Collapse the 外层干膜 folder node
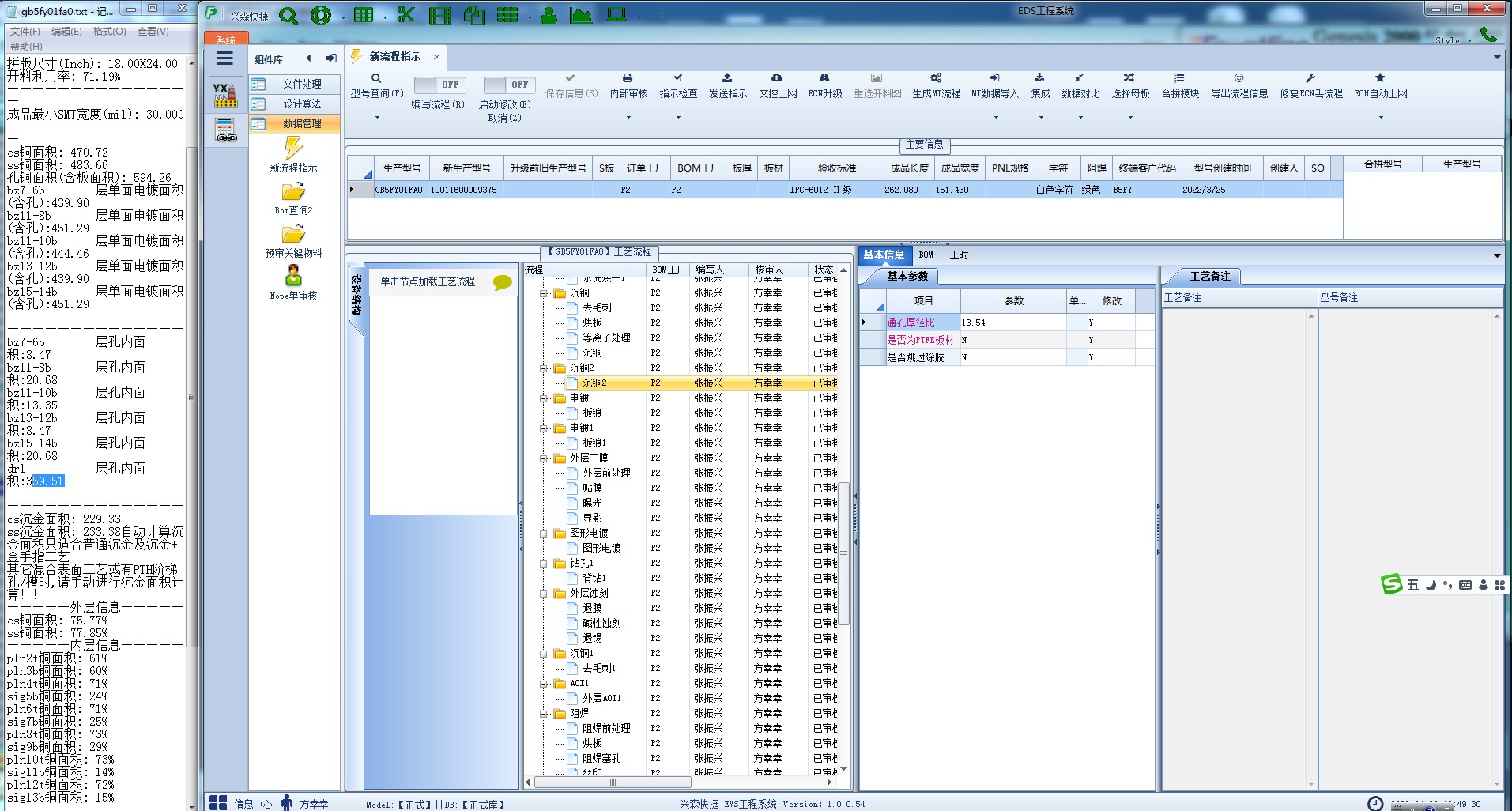This screenshot has width=1512, height=811. point(544,458)
